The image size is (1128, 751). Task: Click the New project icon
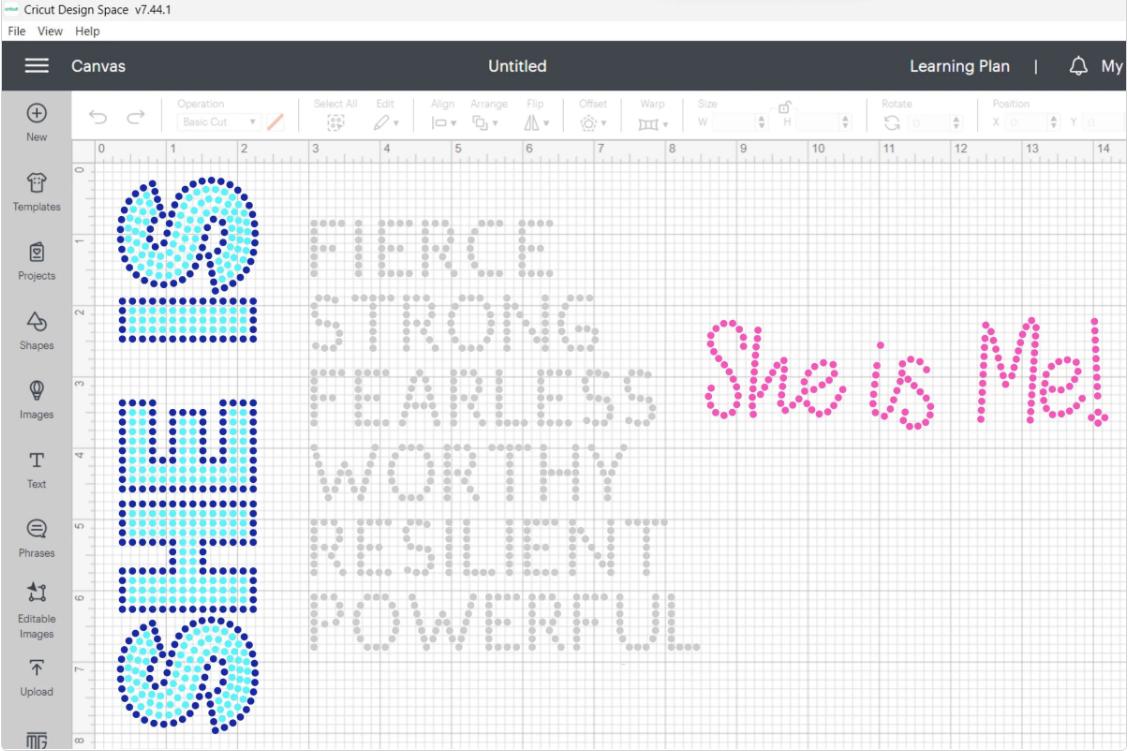tap(37, 113)
